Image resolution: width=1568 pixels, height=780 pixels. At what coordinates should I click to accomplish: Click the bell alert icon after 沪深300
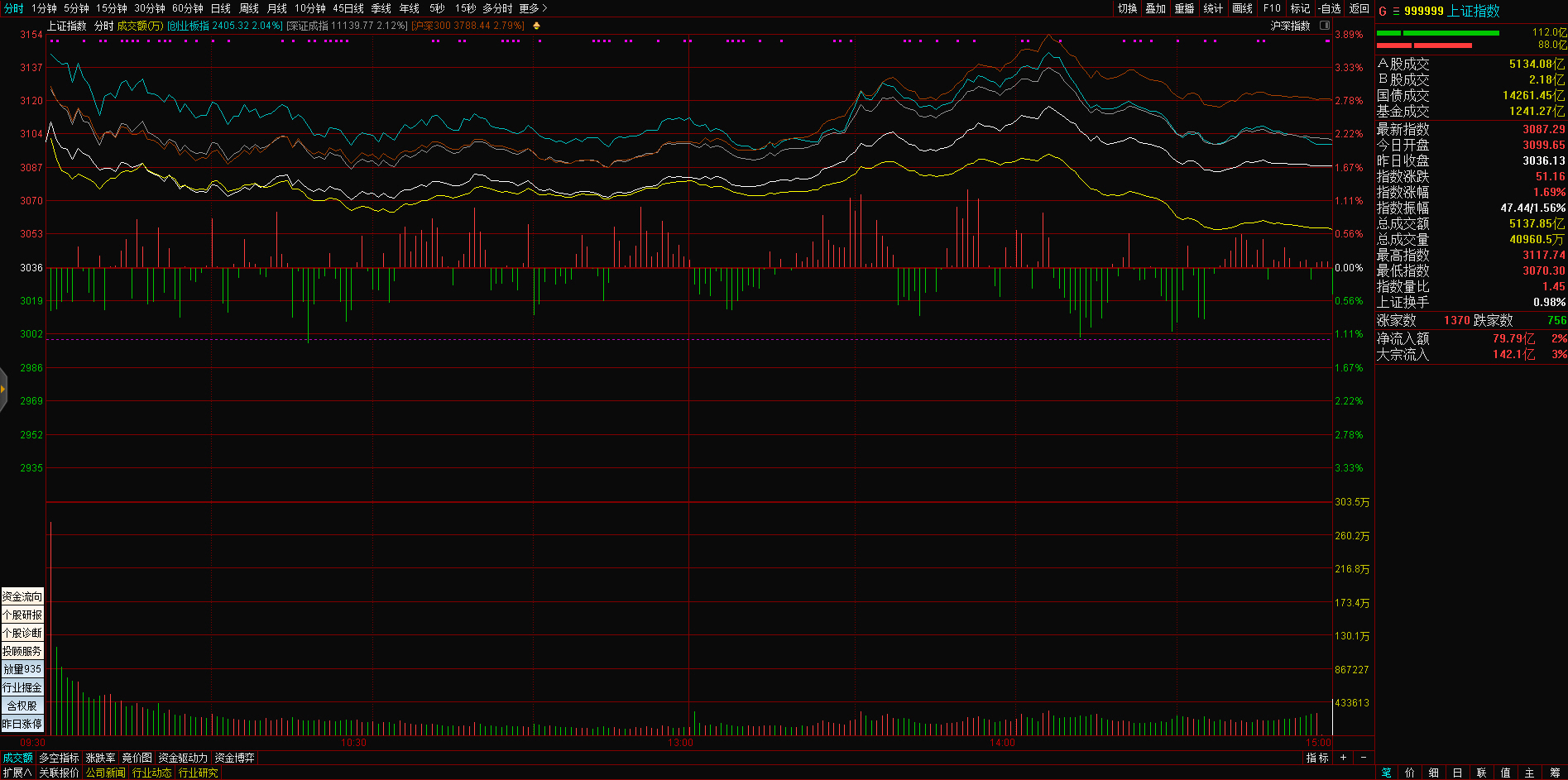536,26
